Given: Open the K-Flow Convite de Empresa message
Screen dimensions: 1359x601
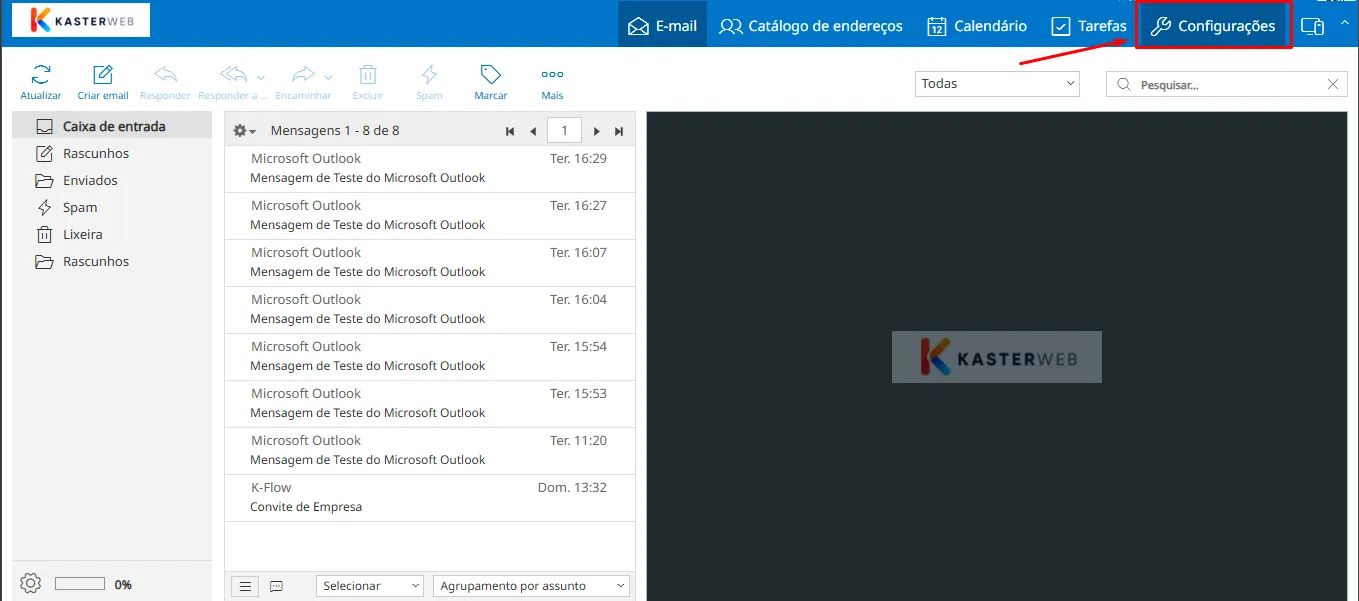Looking at the screenshot, I should coord(430,498).
